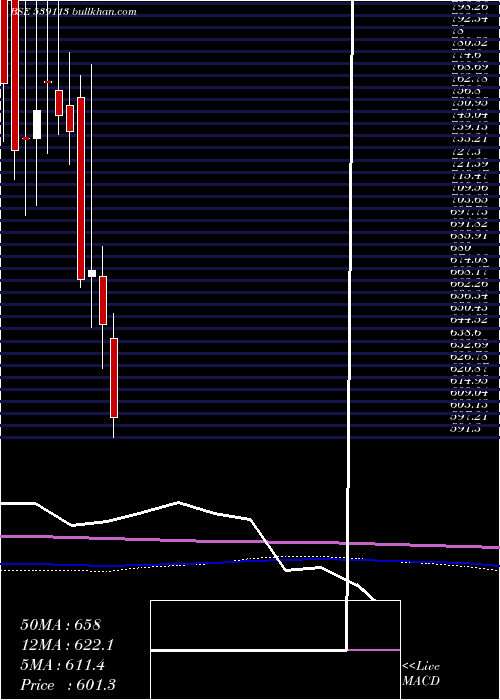Open the bullkhan.com text beside the ticker

104,12
